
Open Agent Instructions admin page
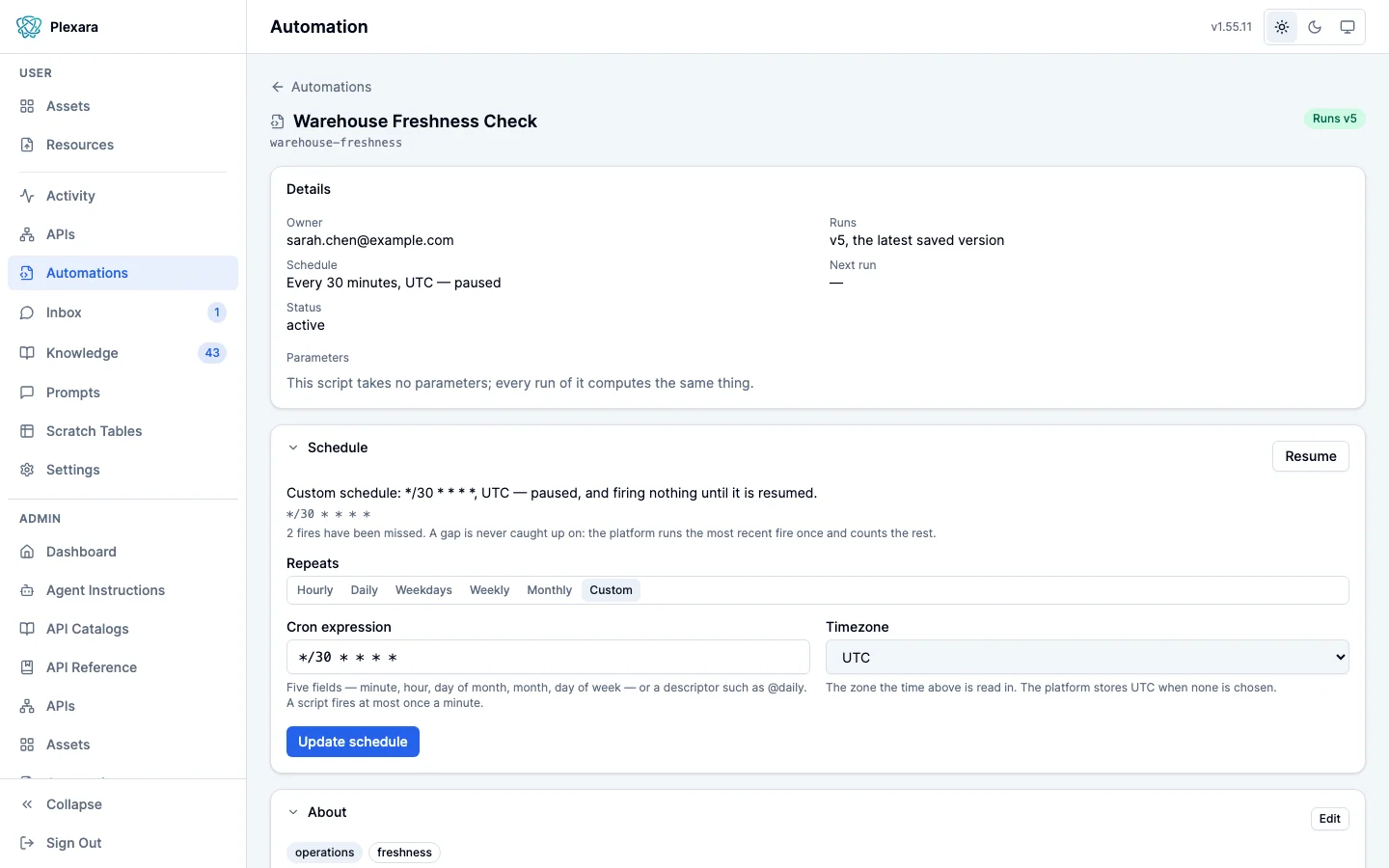(x=123, y=590)
